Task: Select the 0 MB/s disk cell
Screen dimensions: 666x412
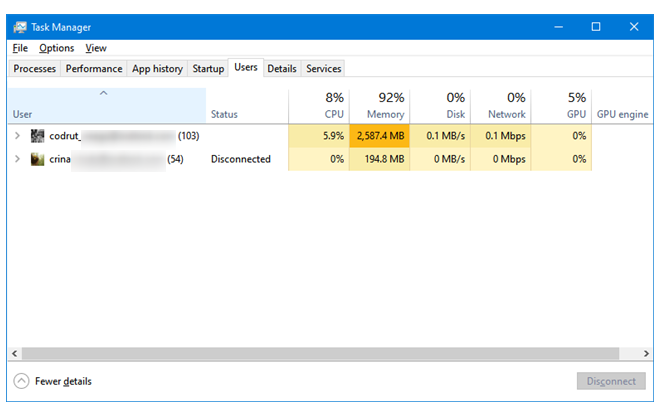Action: pos(440,159)
